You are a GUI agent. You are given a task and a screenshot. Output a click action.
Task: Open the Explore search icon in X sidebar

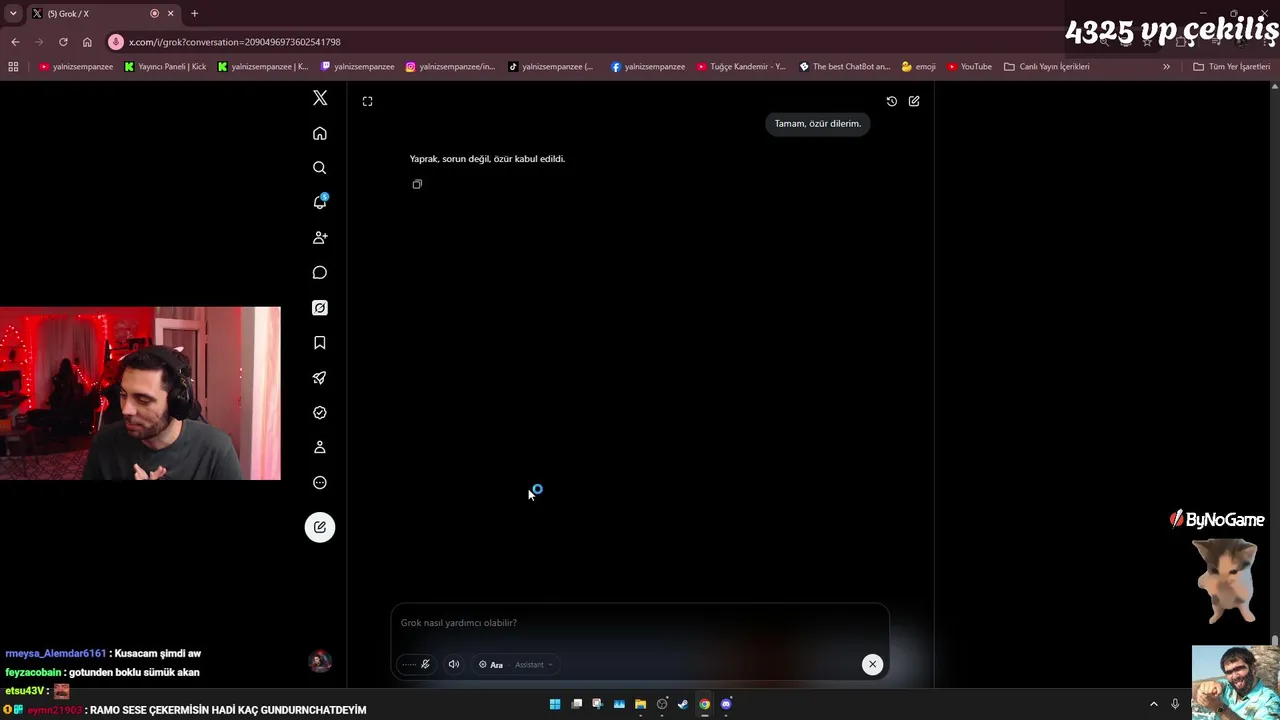click(x=320, y=168)
